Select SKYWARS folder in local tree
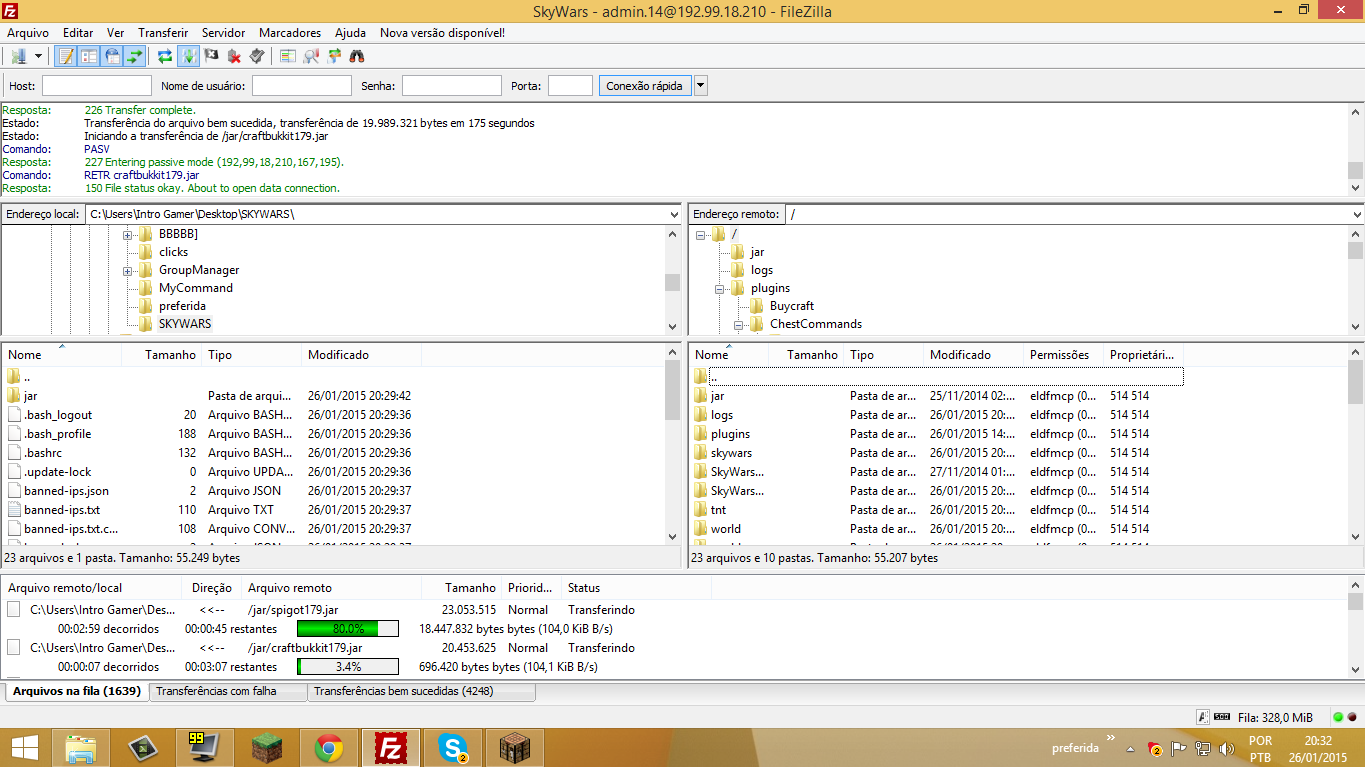 184,324
